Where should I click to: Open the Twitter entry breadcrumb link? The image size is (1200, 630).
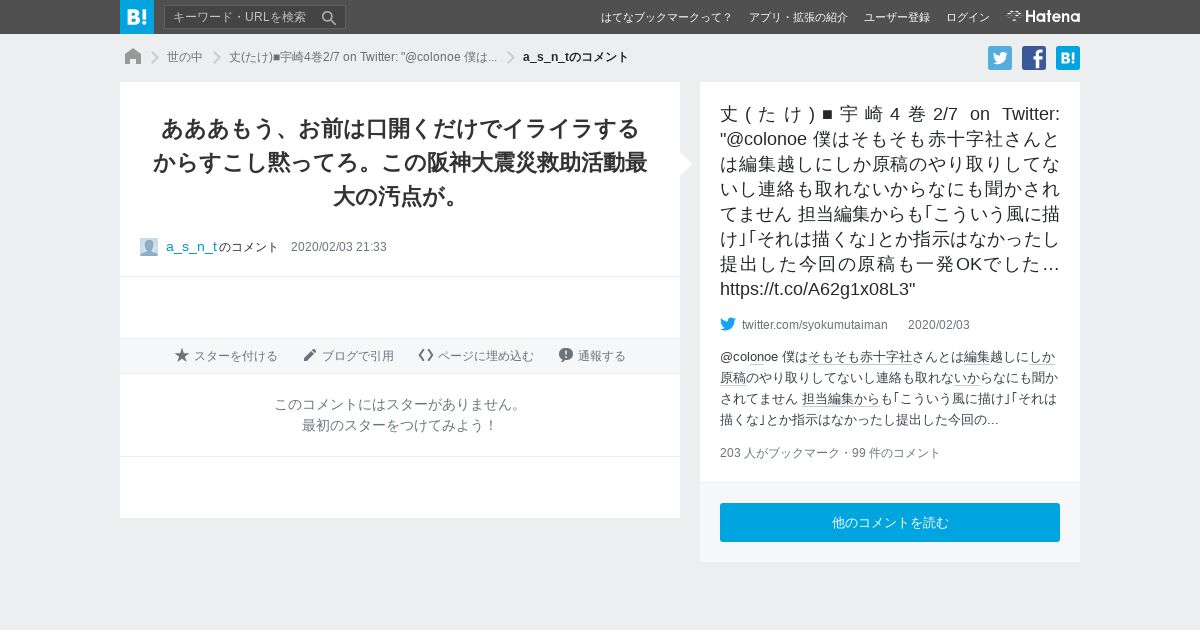[363, 57]
